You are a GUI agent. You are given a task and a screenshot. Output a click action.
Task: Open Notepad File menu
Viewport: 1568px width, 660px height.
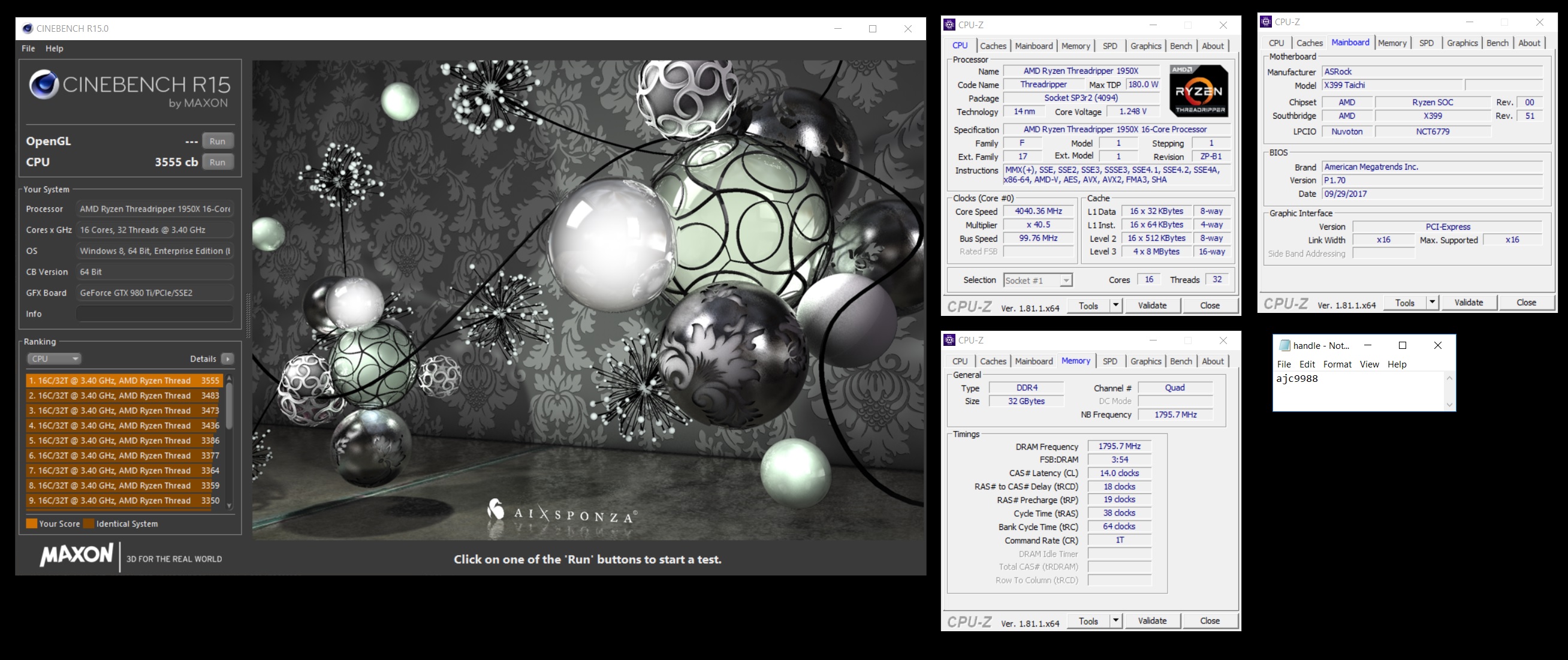click(1284, 364)
